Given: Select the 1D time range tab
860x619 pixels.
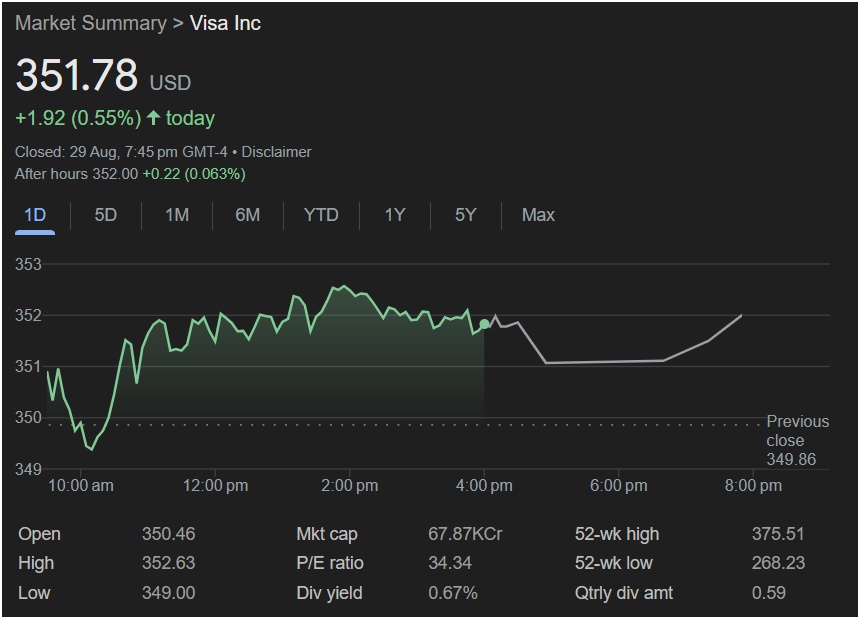Looking at the screenshot, I should point(35,215).
